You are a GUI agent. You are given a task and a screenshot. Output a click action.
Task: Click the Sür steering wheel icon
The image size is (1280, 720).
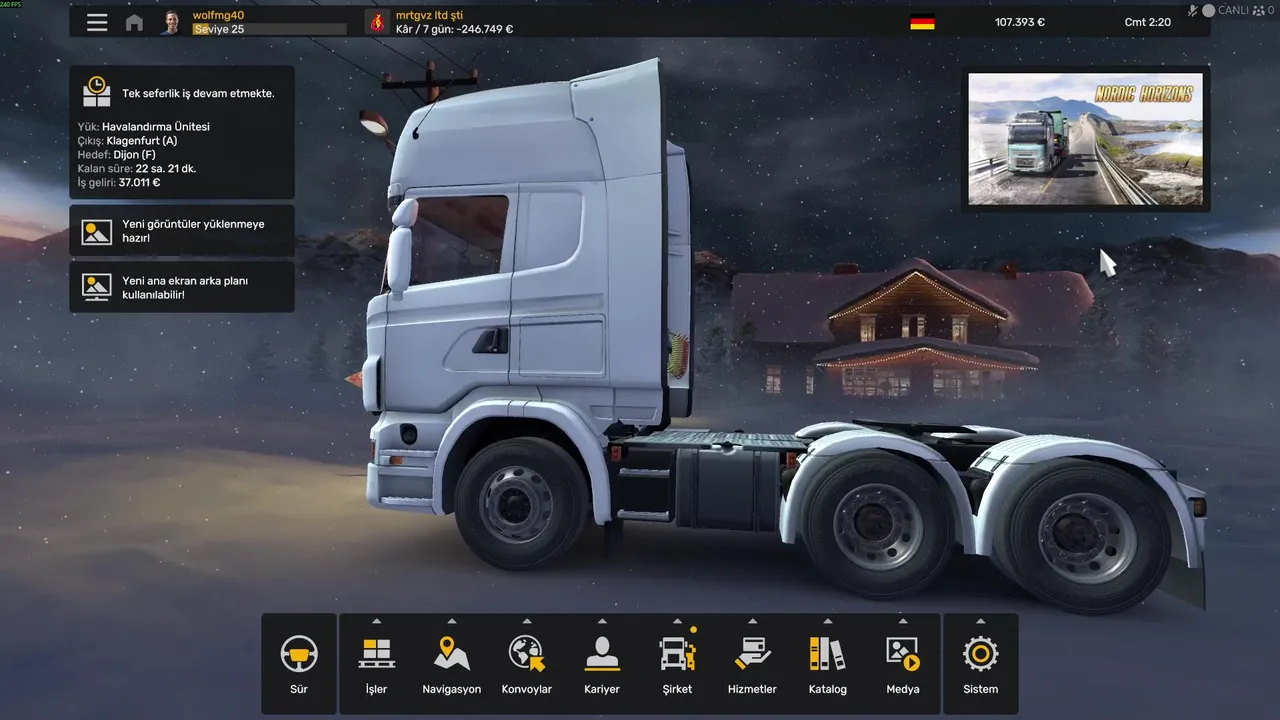tap(299, 654)
